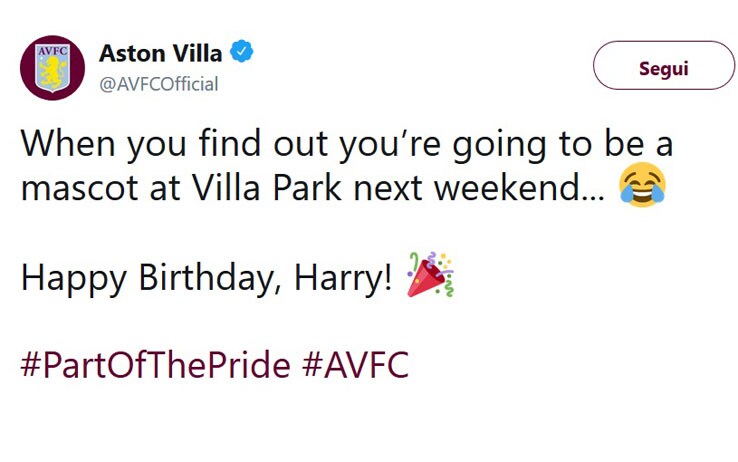Click the 'Happy Birthday, Harry!' text
738x462 pixels.
point(206,278)
